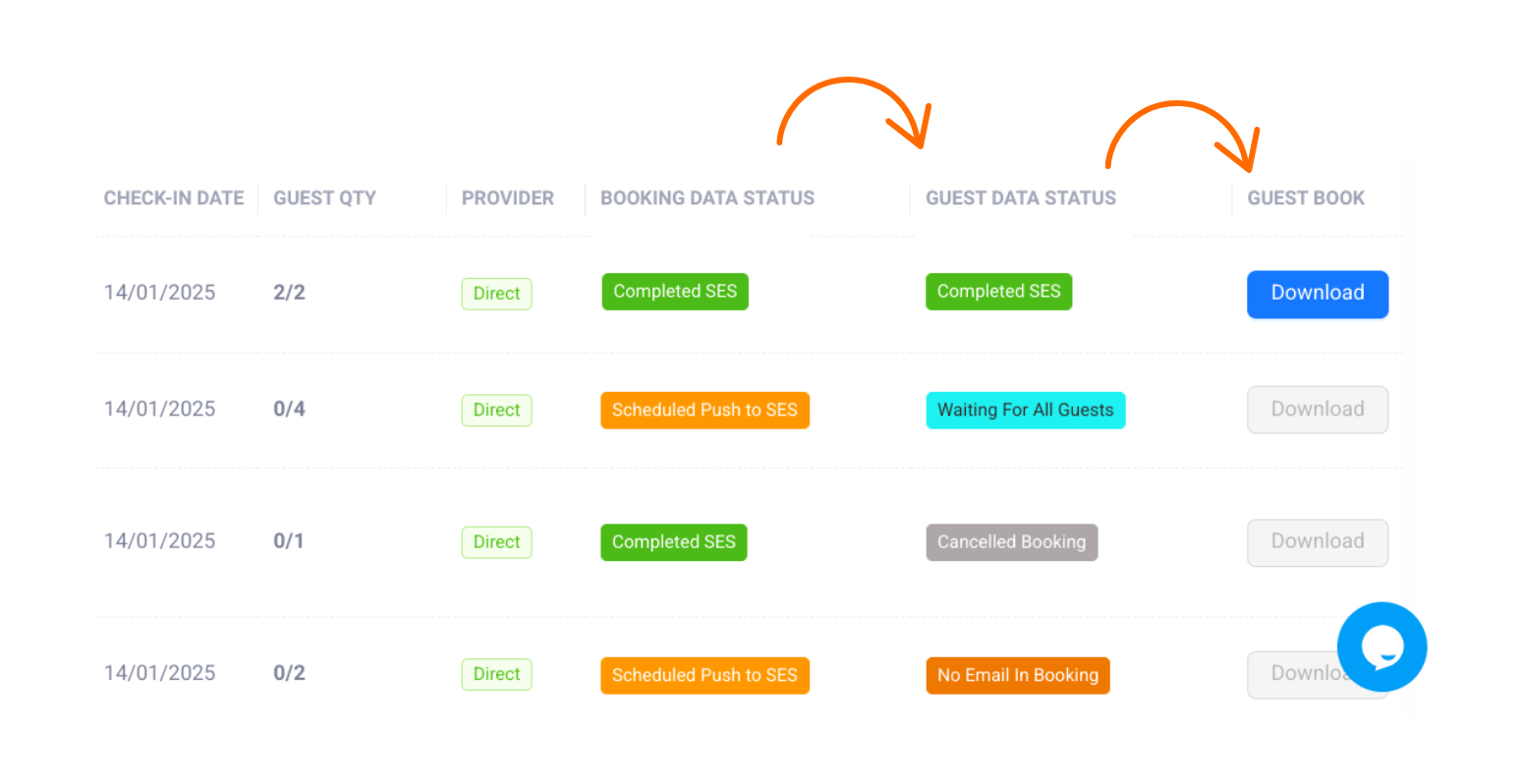Viewport: 1522px width, 784px height.
Task: Click the disabled Download button in second row
Action: pos(1317,410)
